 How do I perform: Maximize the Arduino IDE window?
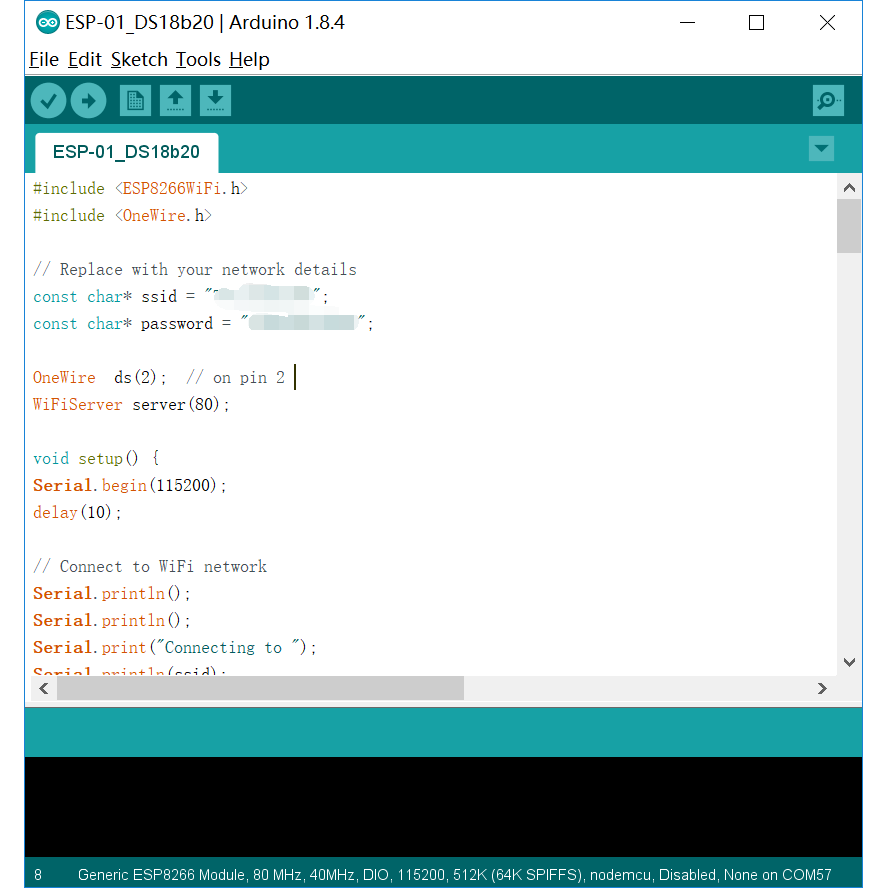point(756,22)
